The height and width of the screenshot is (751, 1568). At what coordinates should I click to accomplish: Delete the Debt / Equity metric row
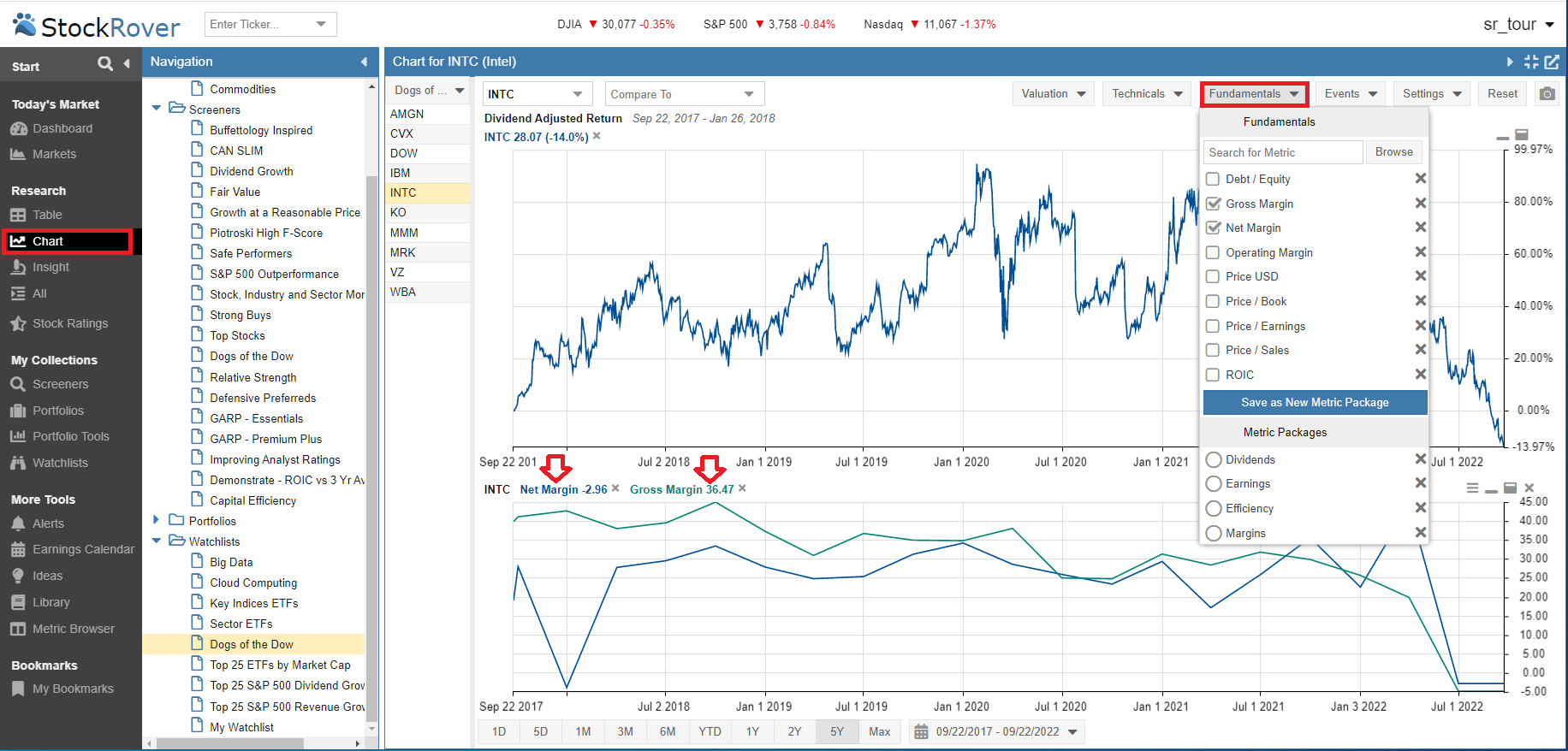1421,178
